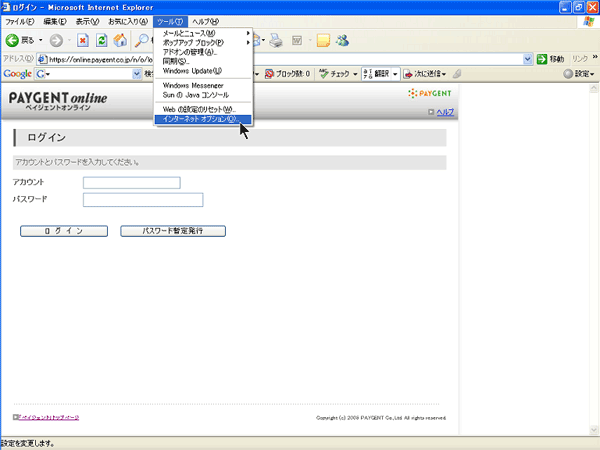Select Reset Web Settings menu entry
Viewport: 600px width, 450px height.
(x=203, y=109)
